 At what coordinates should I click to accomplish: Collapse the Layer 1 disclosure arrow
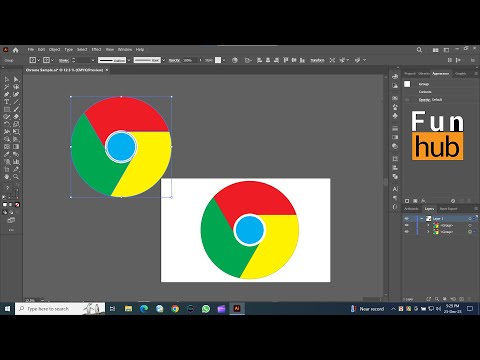422,219
